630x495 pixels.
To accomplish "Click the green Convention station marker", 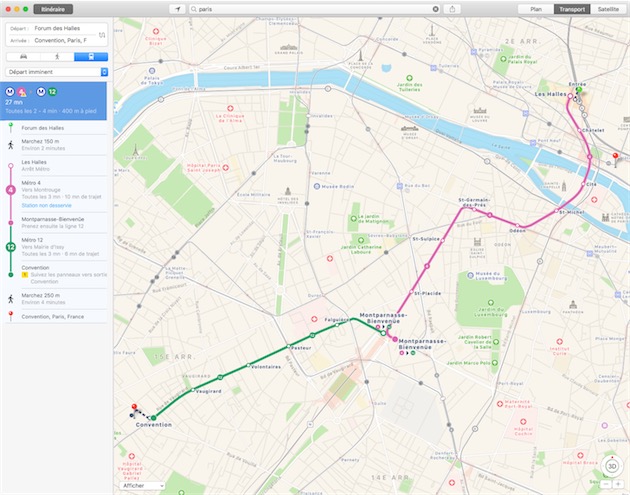I will [x=153, y=418].
